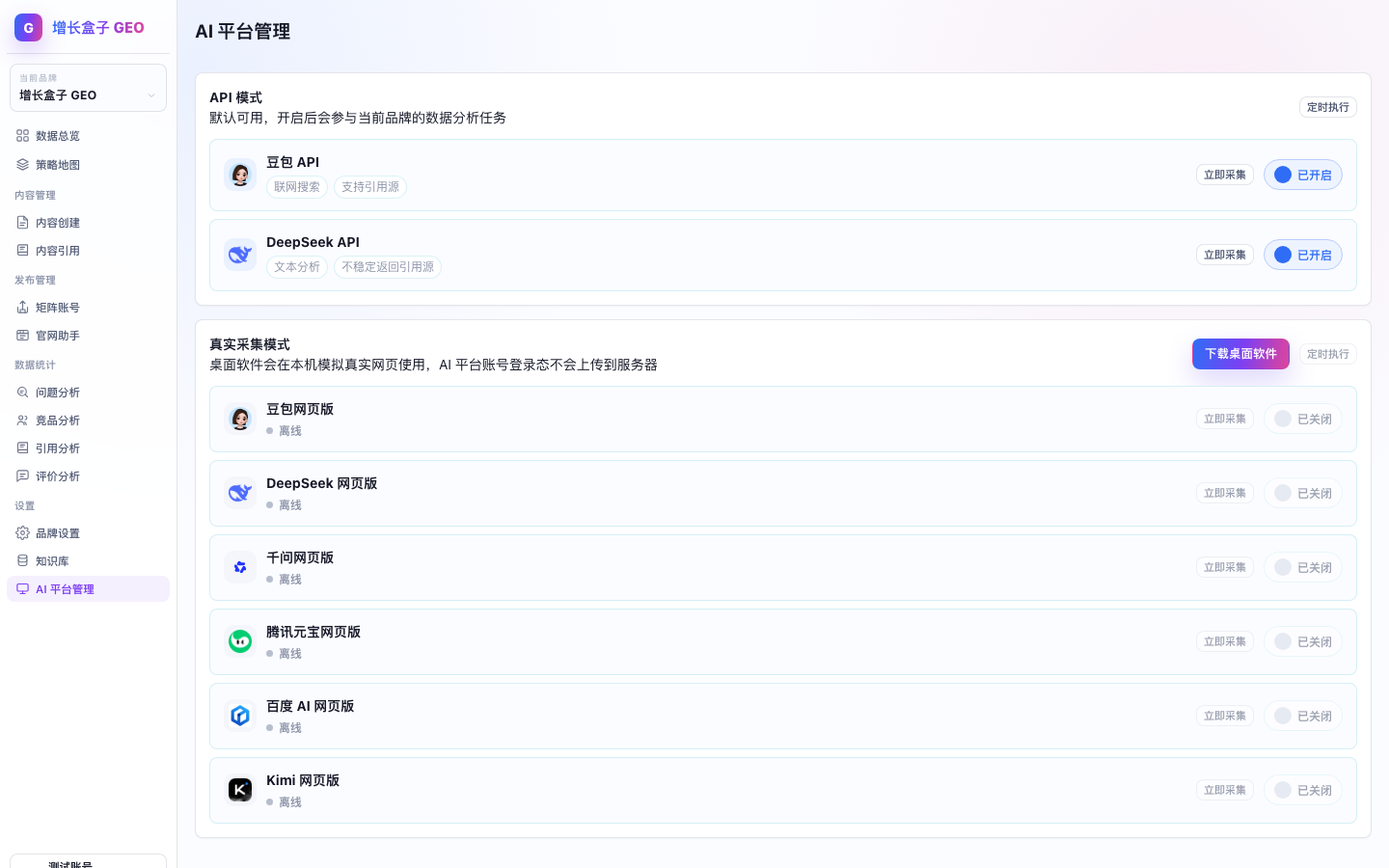Navigate to 矩阵账号
1389x868 pixels.
(x=88, y=308)
